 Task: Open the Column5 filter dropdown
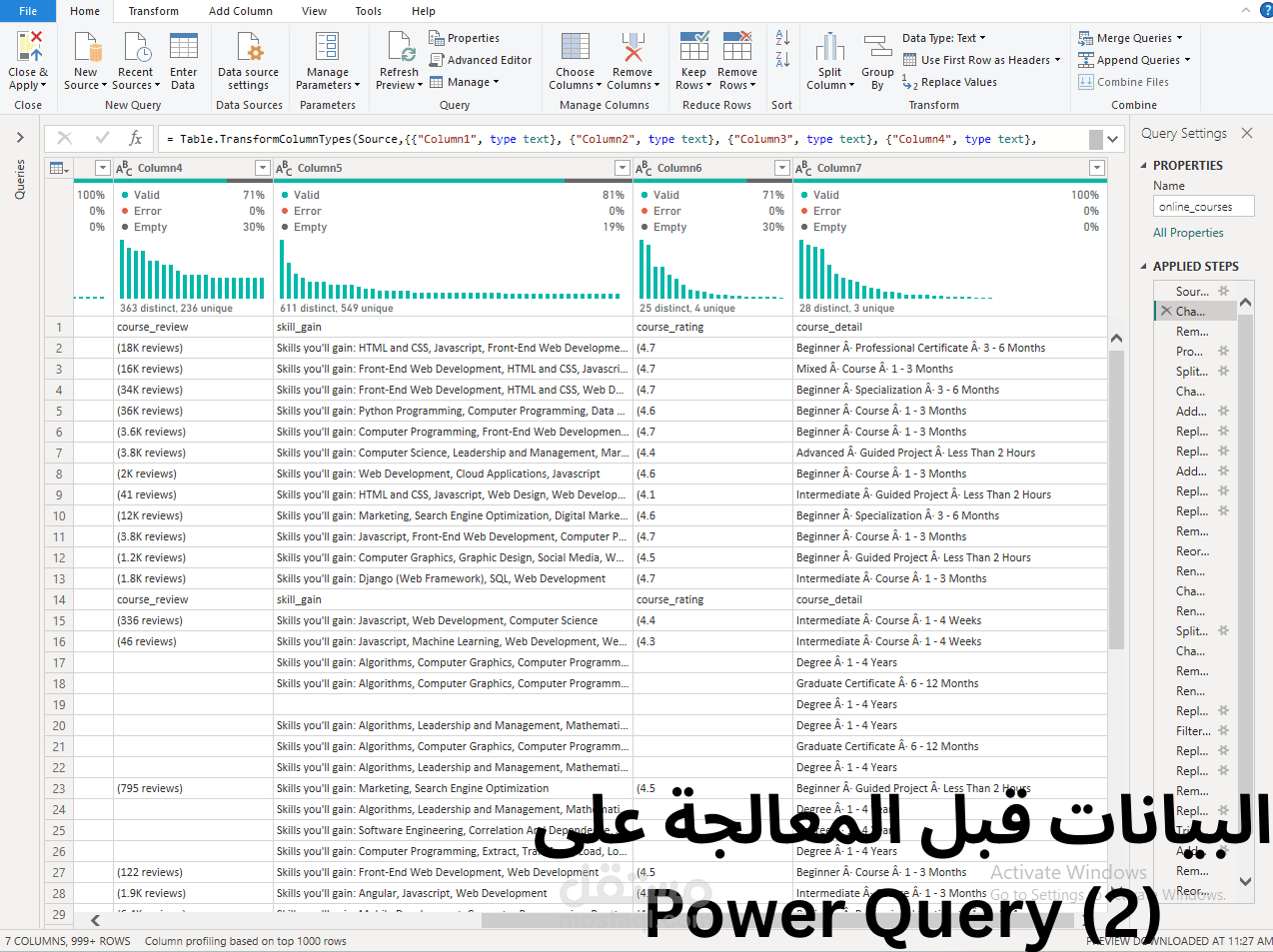point(623,168)
